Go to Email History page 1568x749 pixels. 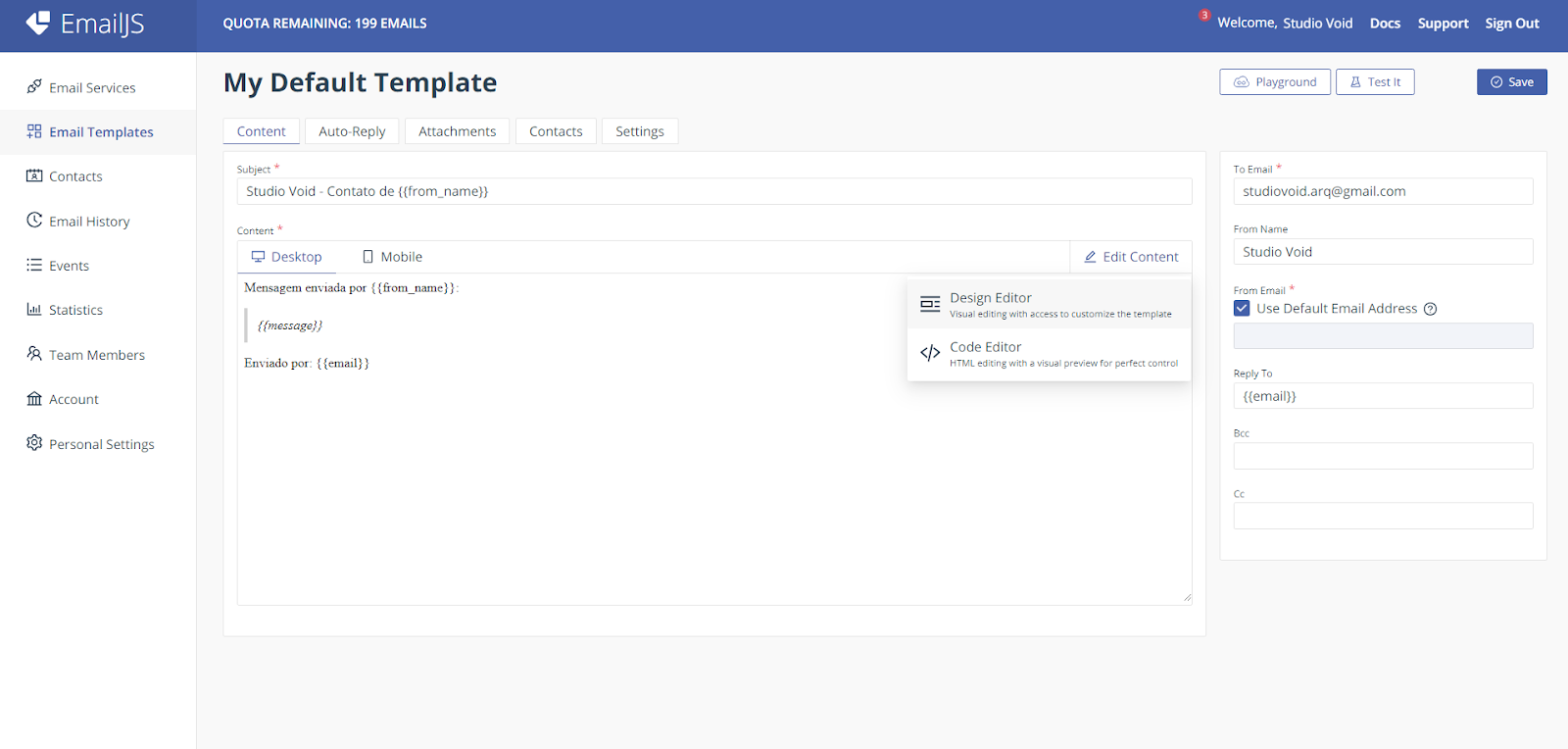[x=98, y=221]
